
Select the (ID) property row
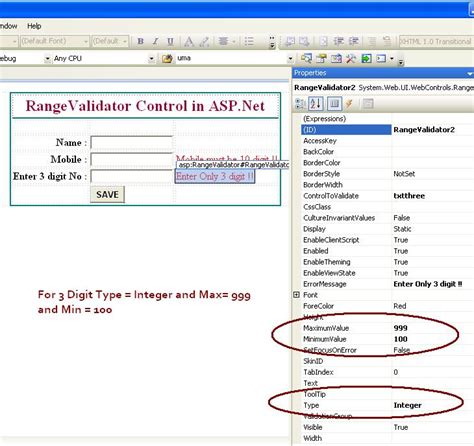tap(387, 130)
